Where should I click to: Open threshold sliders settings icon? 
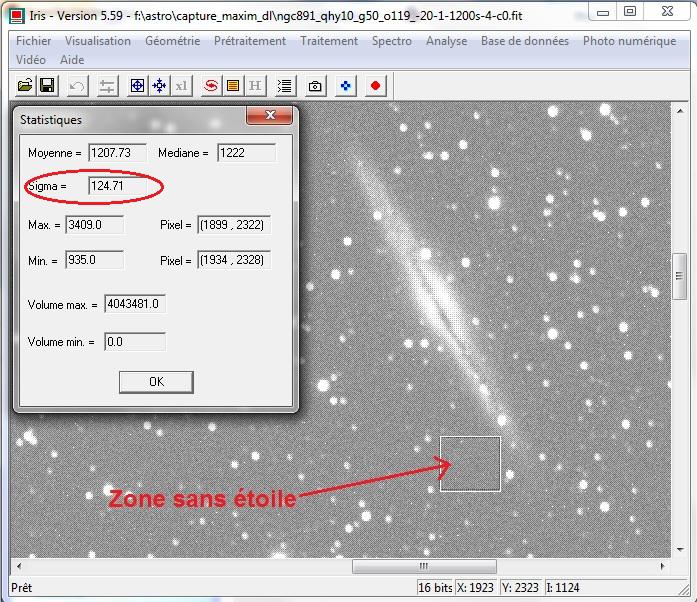[x=107, y=85]
